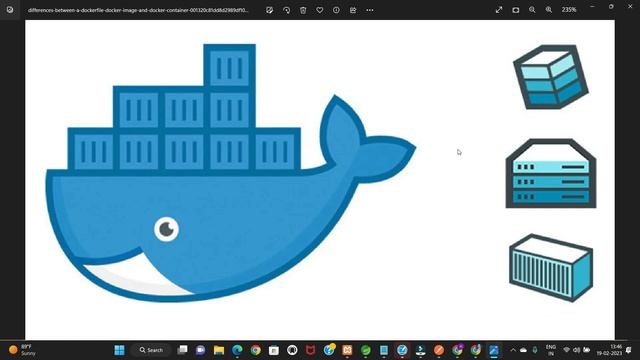640x360 pixels.
Task: Launch Microsoft Edge from taskbar
Action: point(237,350)
